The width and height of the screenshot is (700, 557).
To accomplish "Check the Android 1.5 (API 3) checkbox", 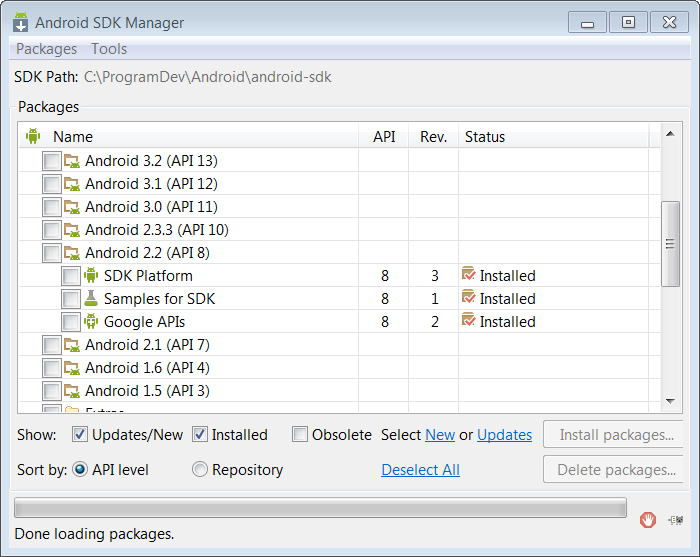I will coord(52,391).
